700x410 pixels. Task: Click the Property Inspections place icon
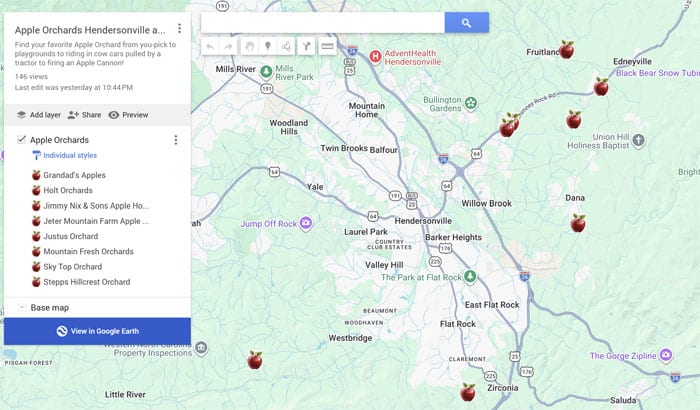(202, 348)
